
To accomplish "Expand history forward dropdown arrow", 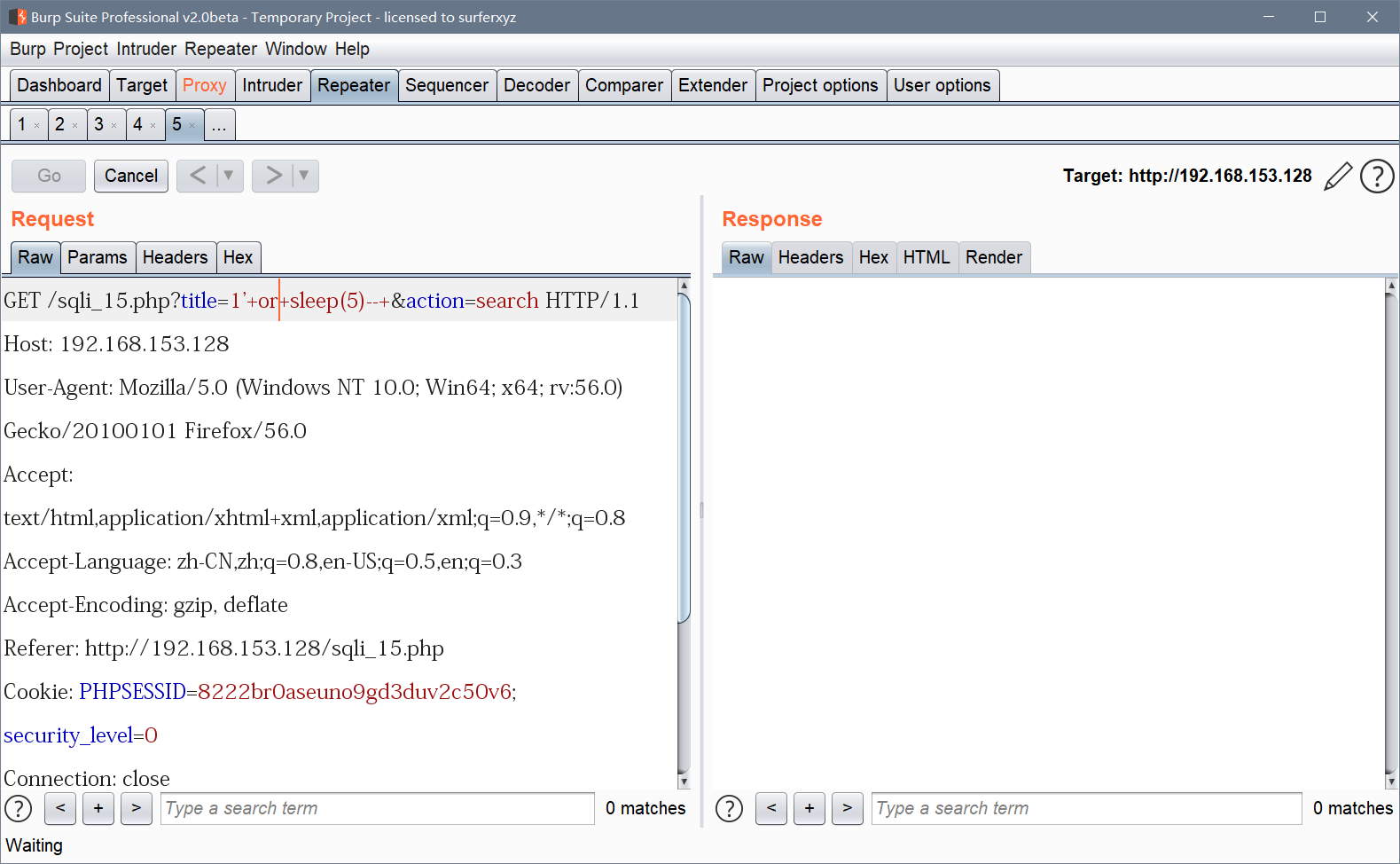I will (x=304, y=176).
